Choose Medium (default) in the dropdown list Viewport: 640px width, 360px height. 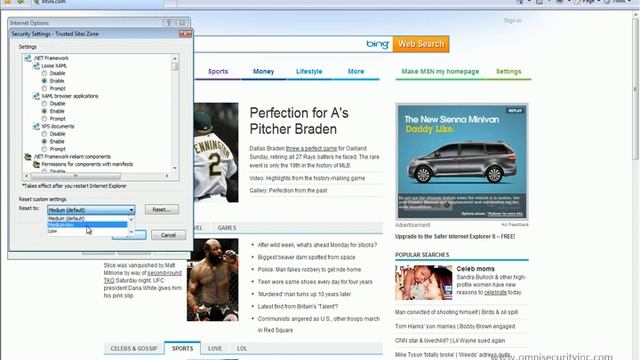click(x=87, y=218)
